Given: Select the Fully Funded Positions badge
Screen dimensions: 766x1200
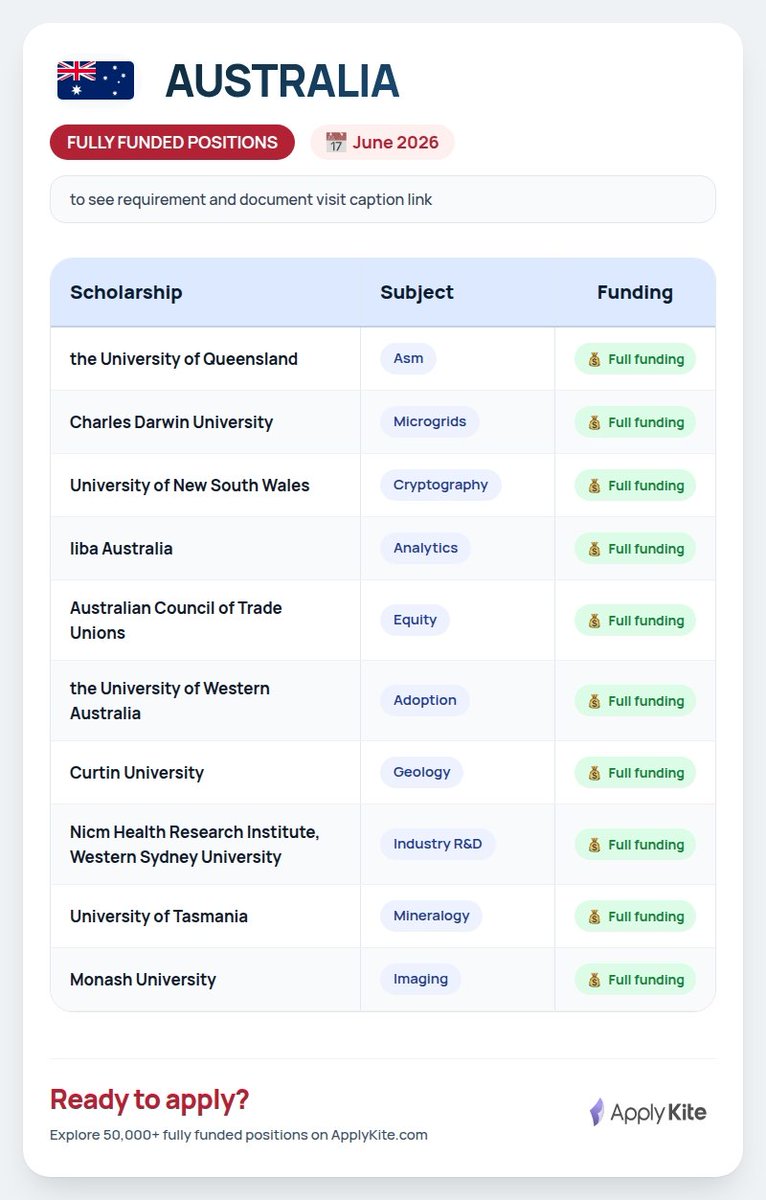Looking at the screenshot, I should click(x=172, y=142).
